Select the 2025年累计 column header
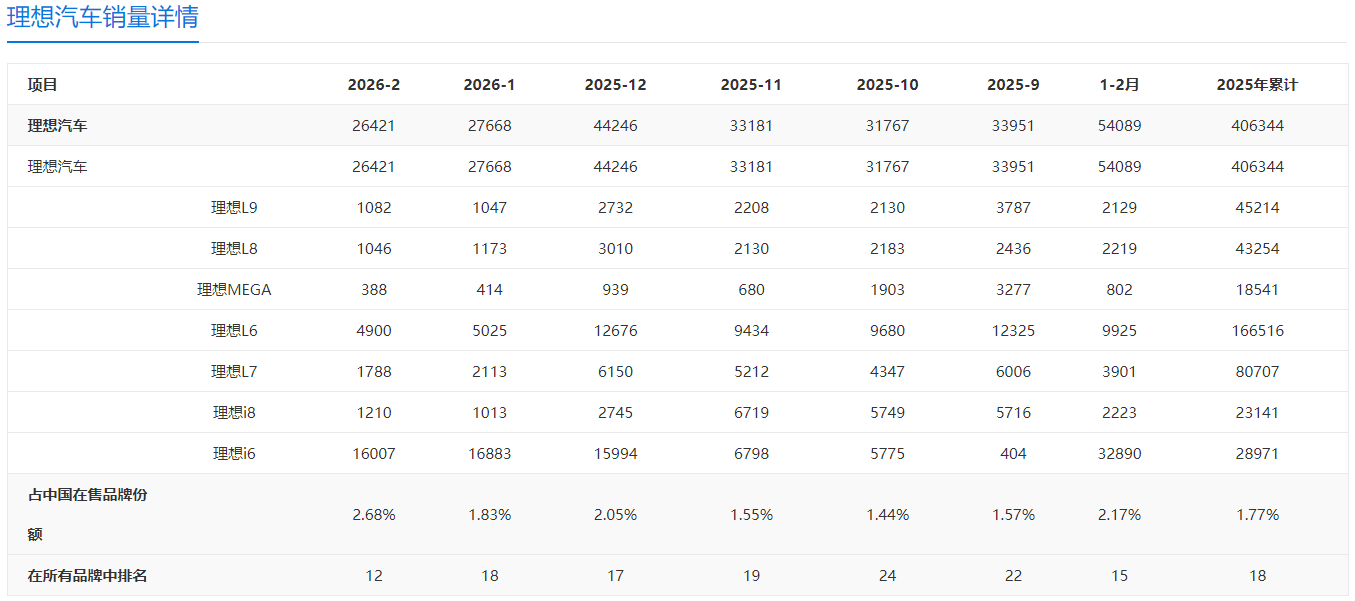 coord(1257,85)
